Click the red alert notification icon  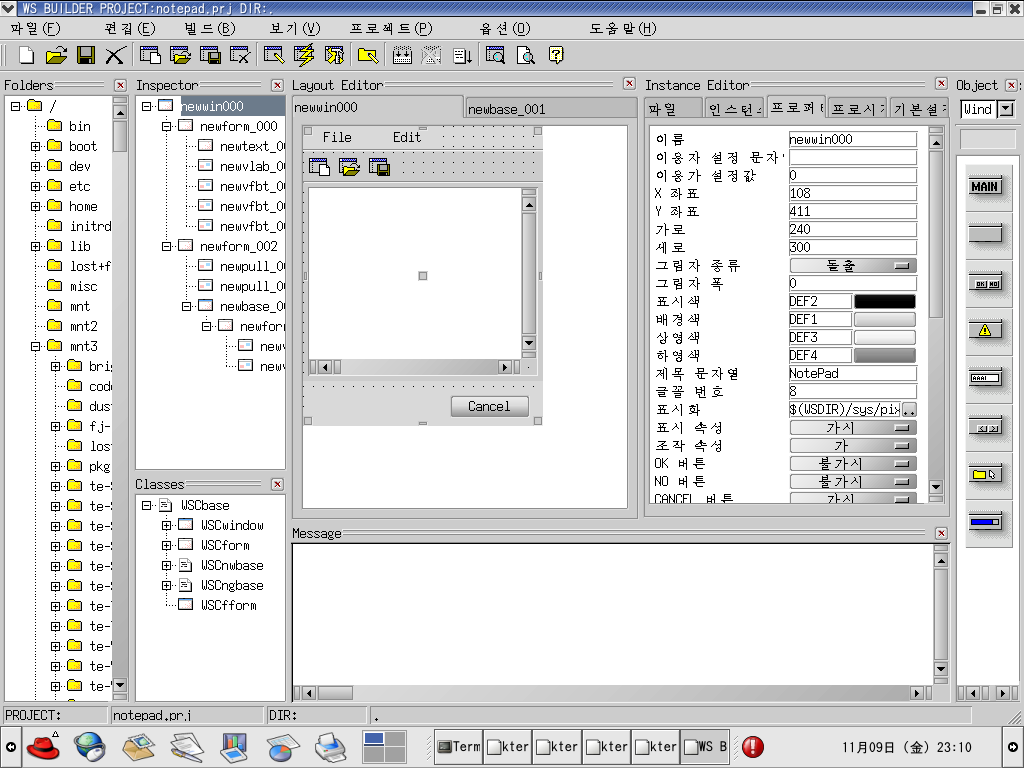click(753, 746)
